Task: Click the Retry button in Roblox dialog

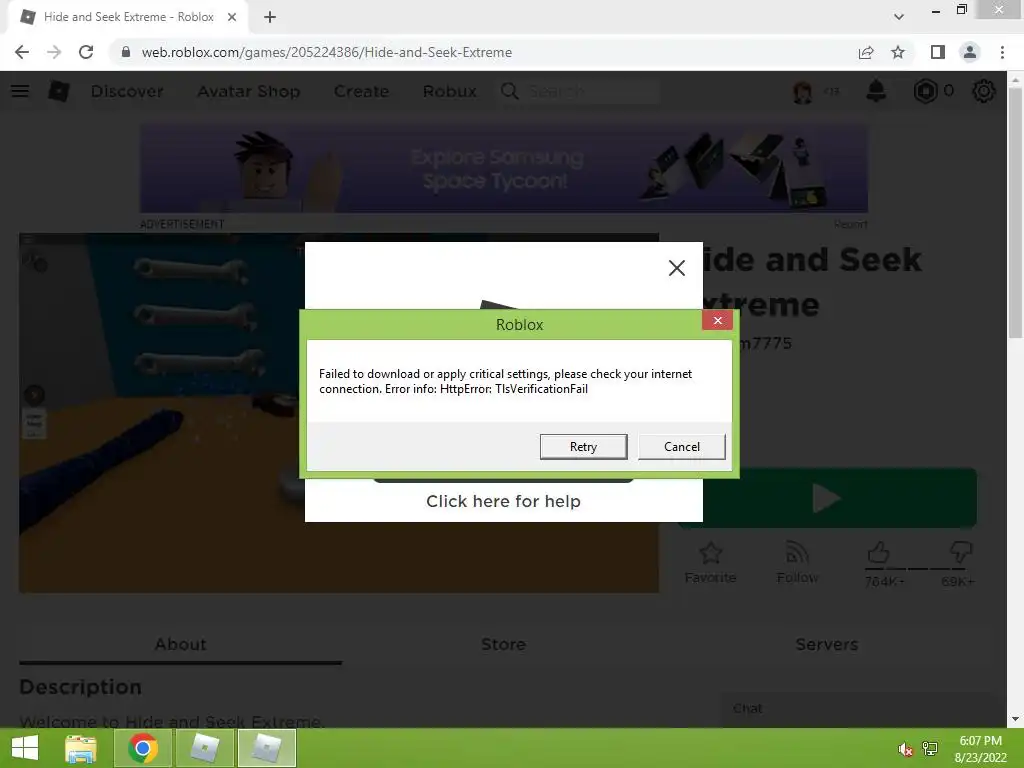Action: pyautogui.click(x=583, y=447)
